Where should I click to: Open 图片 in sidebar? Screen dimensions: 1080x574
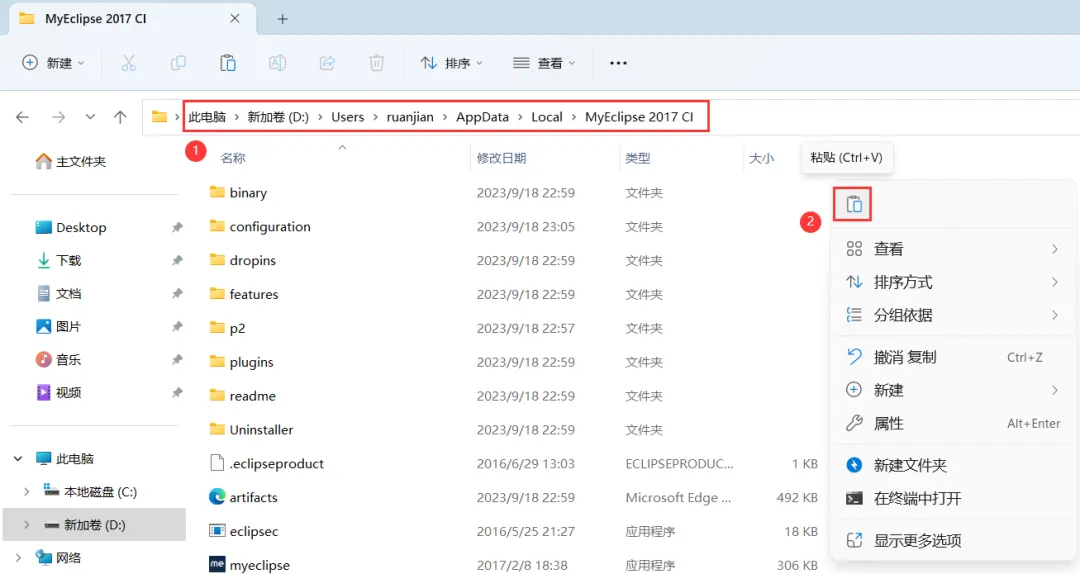click(x=59, y=327)
